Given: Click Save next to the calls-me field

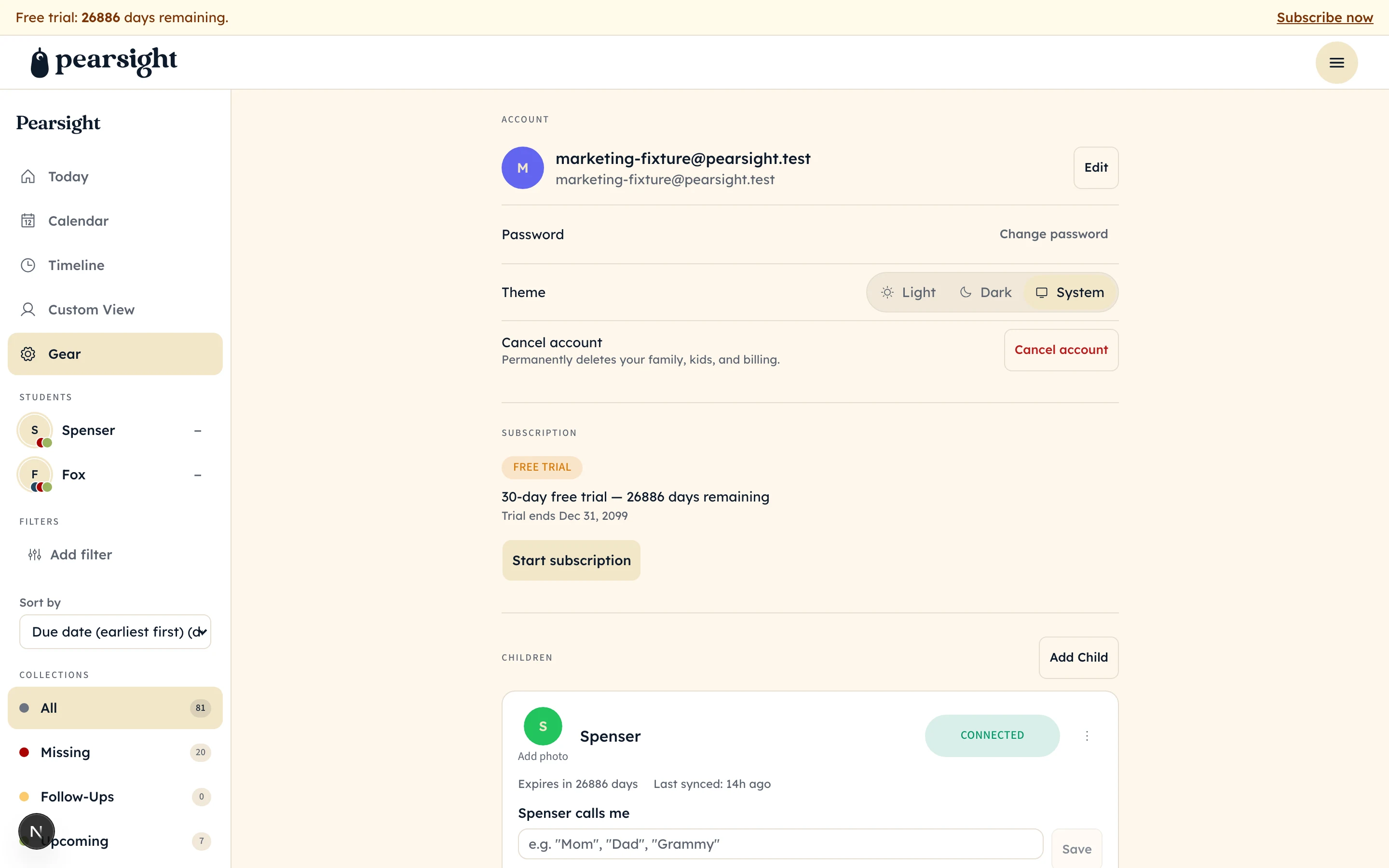Looking at the screenshot, I should coord(1076,849).
